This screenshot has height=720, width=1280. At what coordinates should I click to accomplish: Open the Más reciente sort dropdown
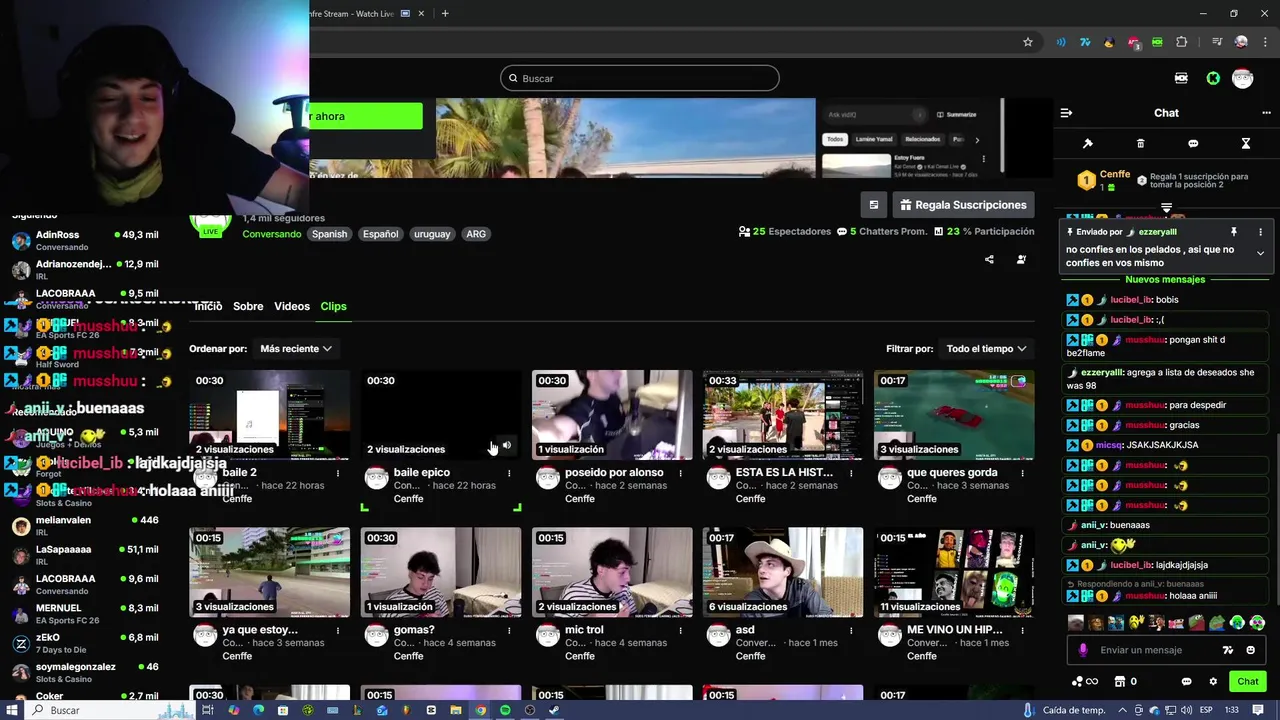[x=296, y=349]
